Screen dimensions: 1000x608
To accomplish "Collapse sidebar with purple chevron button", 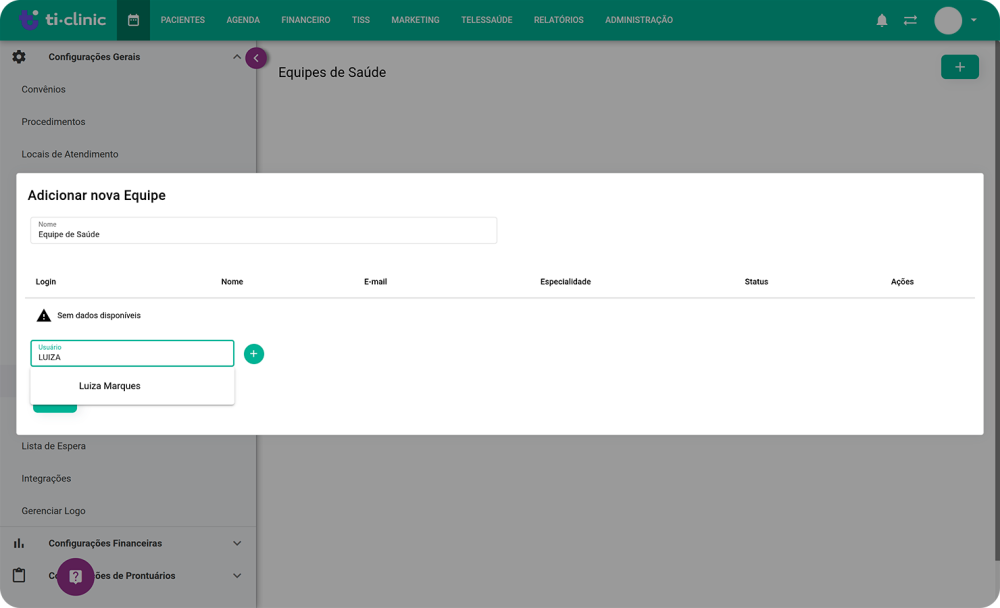I will 256,58.
